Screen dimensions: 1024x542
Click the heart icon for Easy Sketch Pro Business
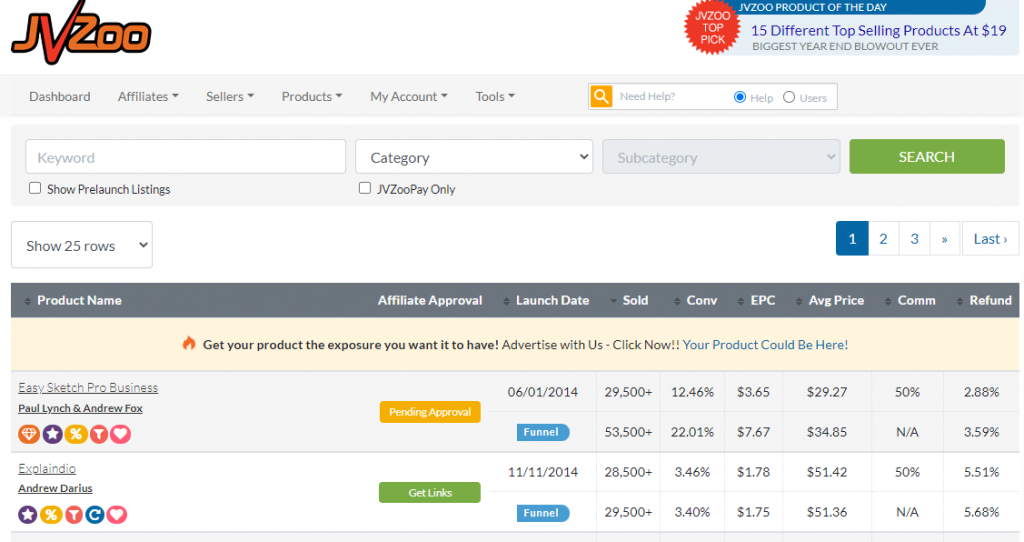[x=120, y=434]
